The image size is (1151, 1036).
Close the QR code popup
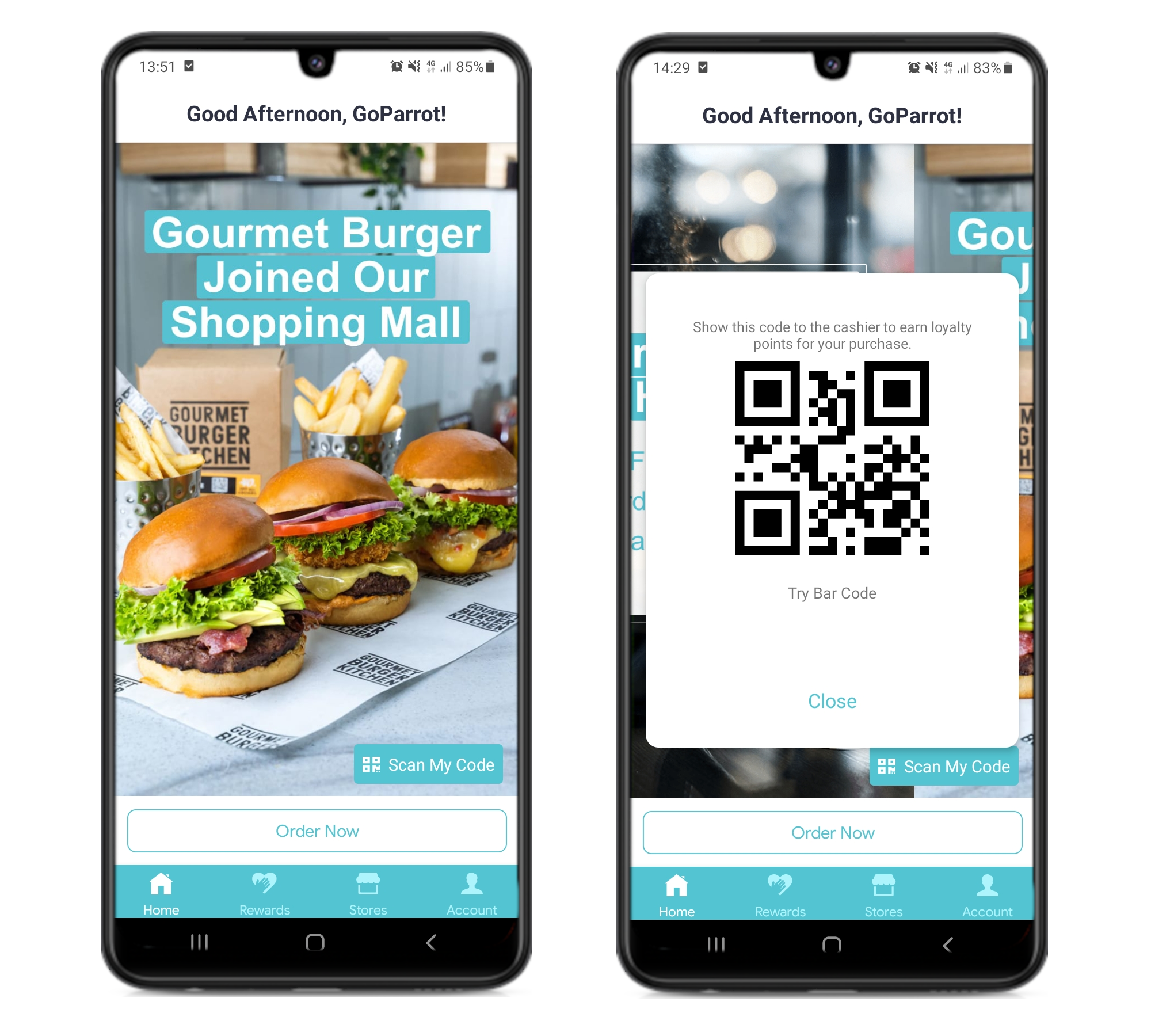point(834,701)
